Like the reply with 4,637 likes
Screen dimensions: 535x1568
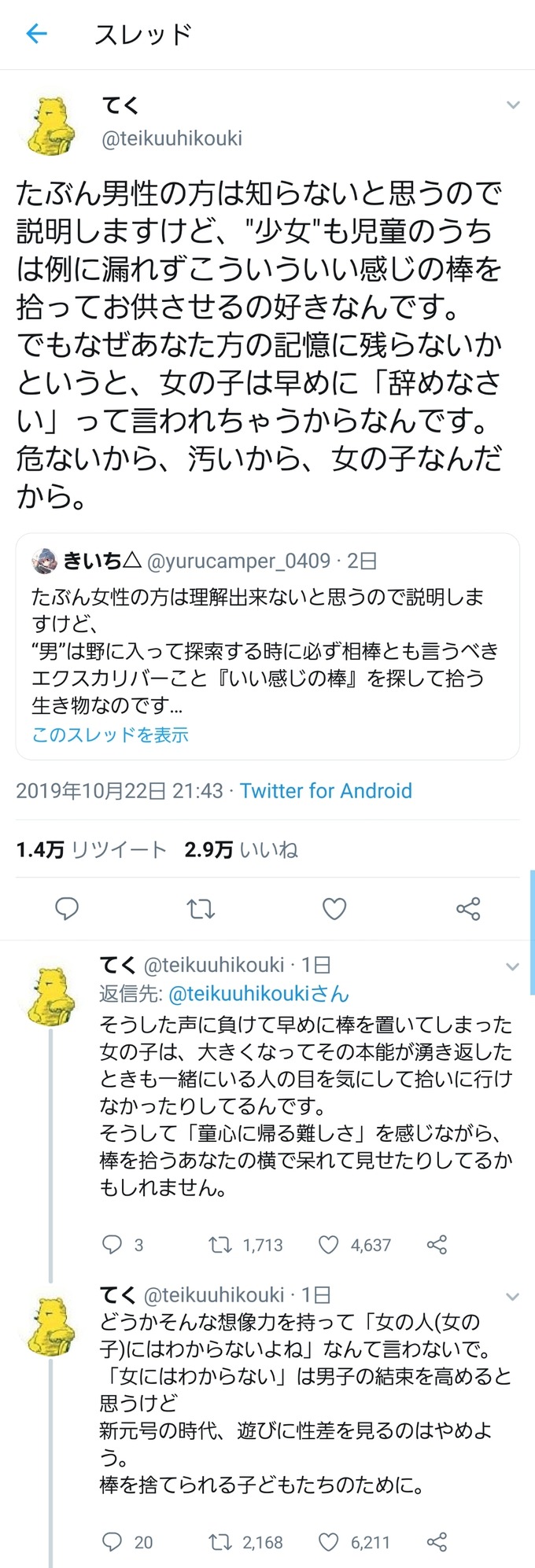pos(328,1244)
